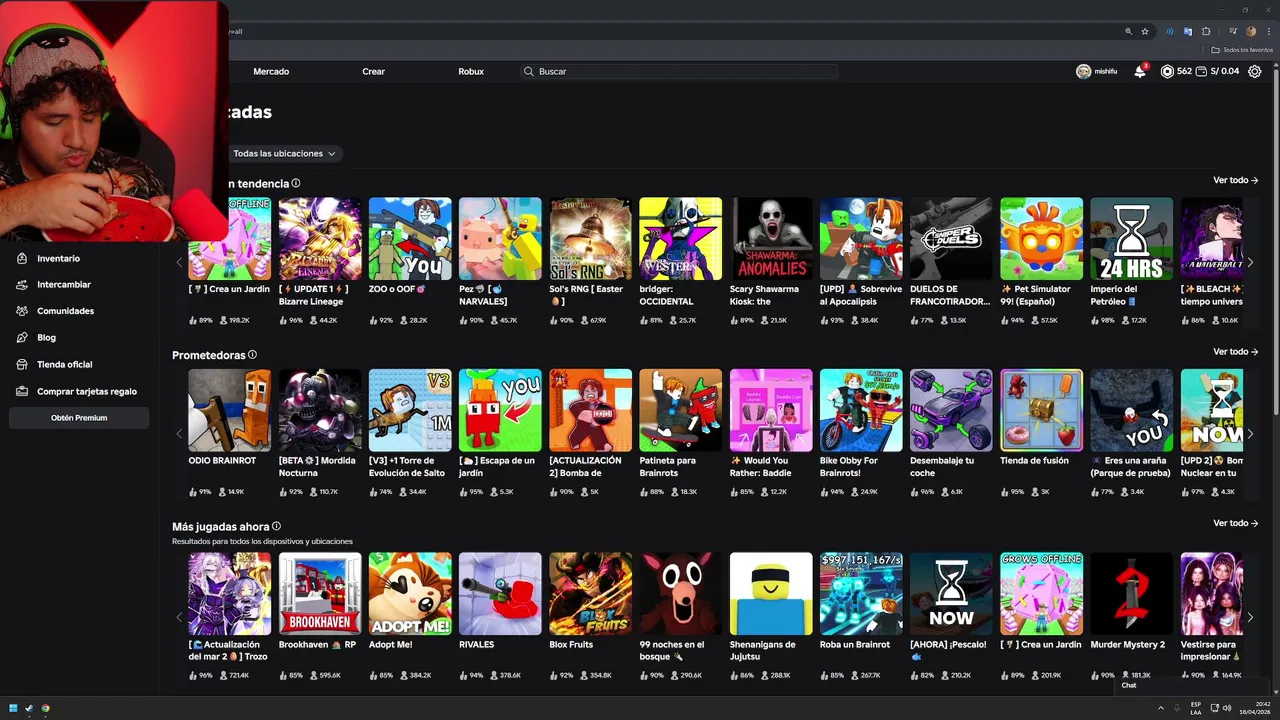Click the info icon next to Prometedoras
Screen dimensions: 1280x720
click(252, 354)
